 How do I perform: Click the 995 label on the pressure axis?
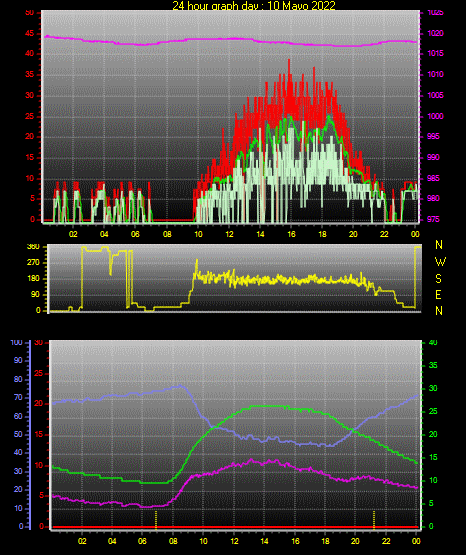[x=433, y=136]
